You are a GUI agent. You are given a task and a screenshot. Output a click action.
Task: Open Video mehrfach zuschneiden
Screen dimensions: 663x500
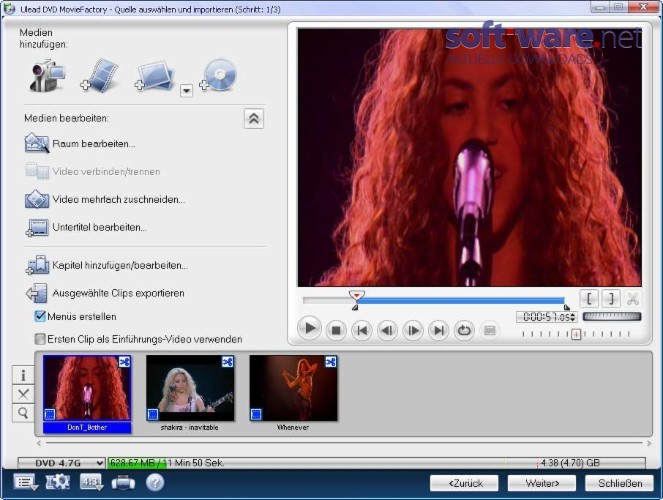(119, 199)
